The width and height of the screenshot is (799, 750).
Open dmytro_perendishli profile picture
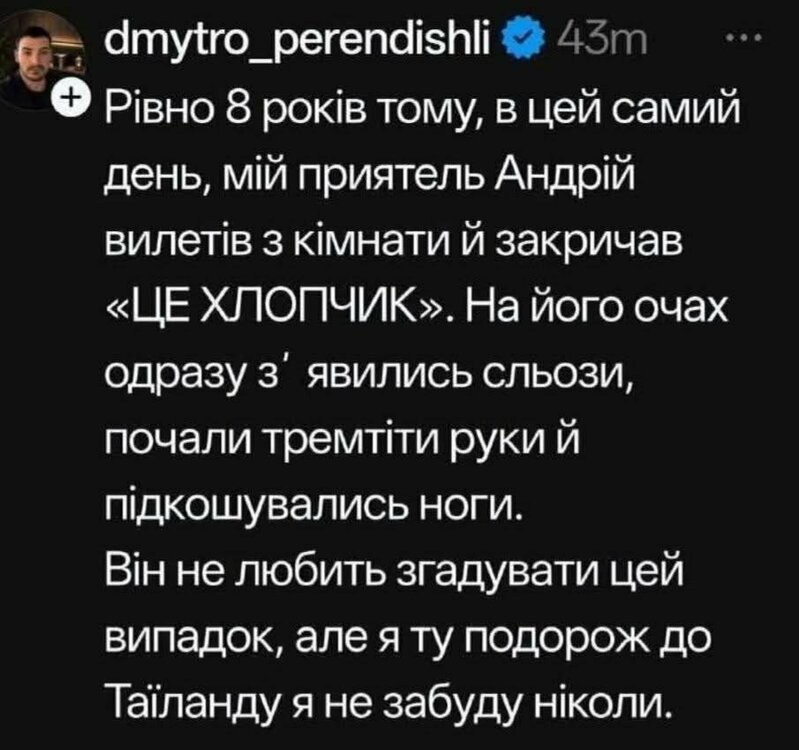point(42,56)
